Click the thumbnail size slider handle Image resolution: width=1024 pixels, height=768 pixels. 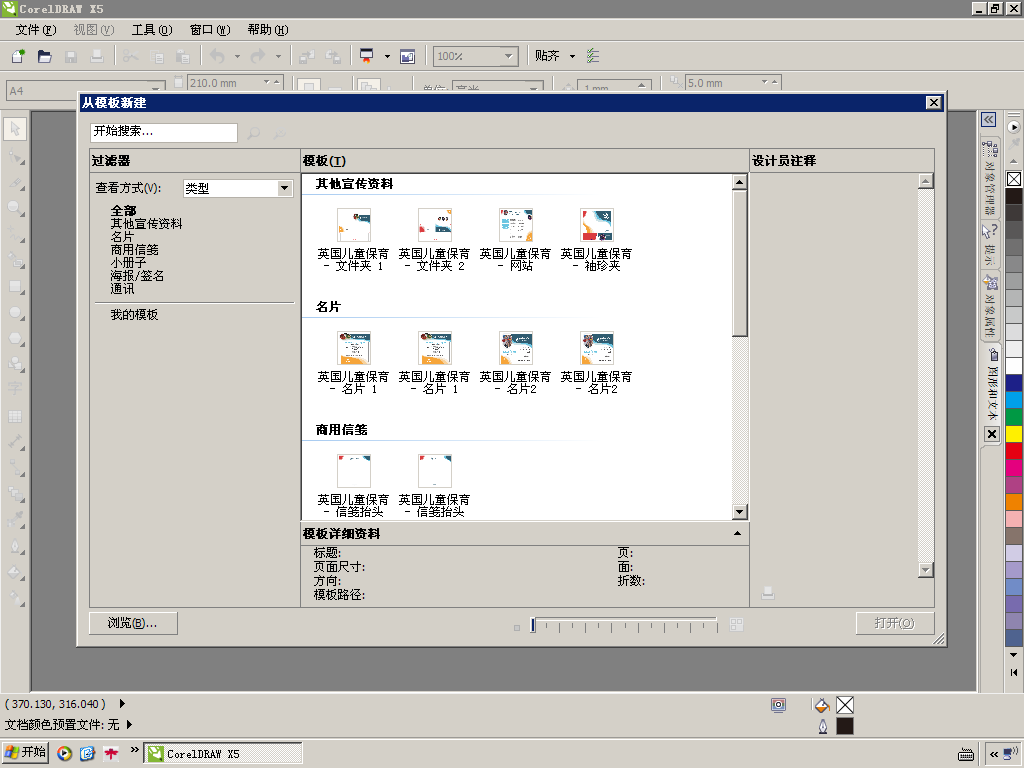(533, 625)
